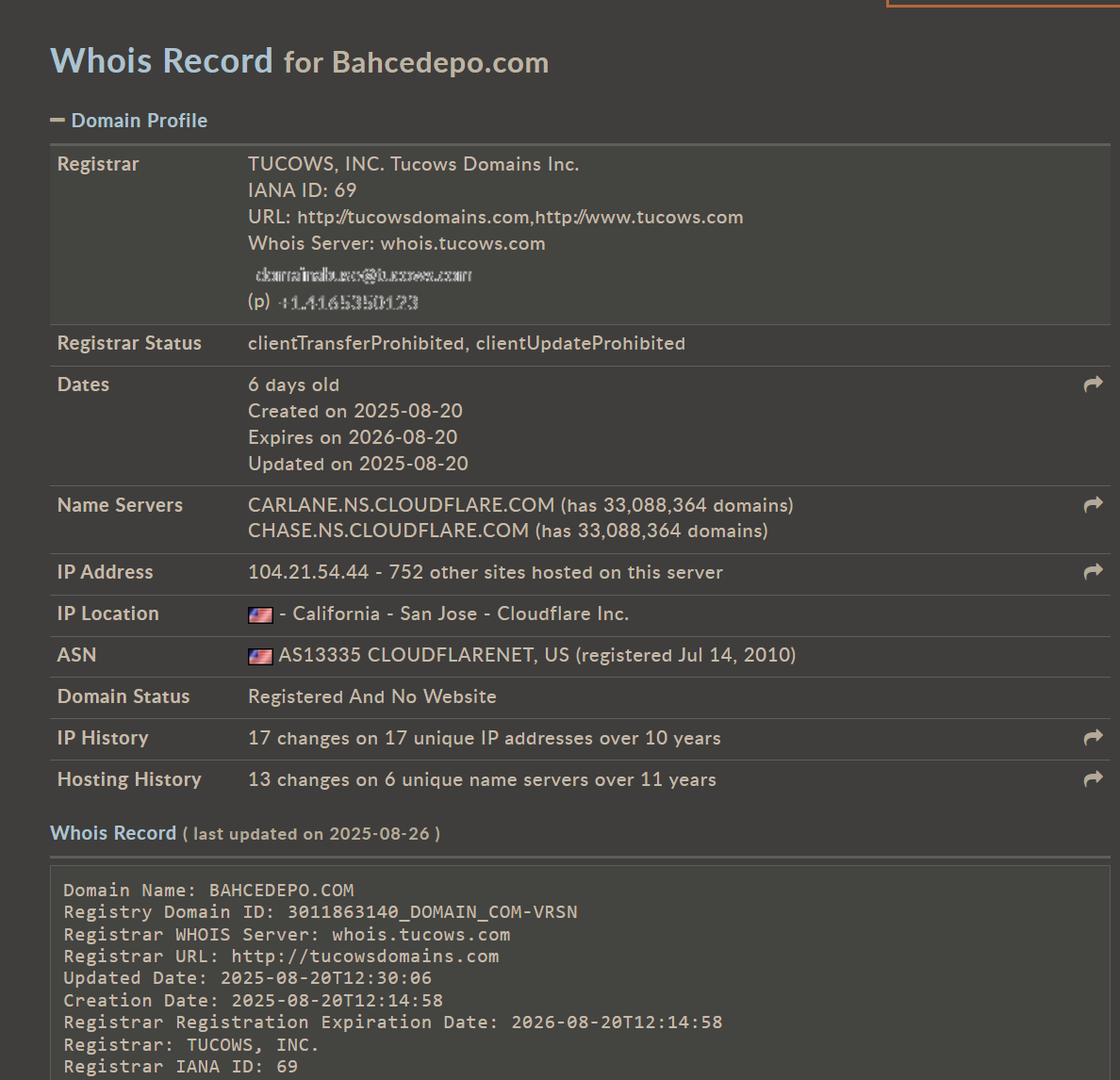
Task: Click the Whois Record for Bahcedepo.com title
Action: coord(299,61)
